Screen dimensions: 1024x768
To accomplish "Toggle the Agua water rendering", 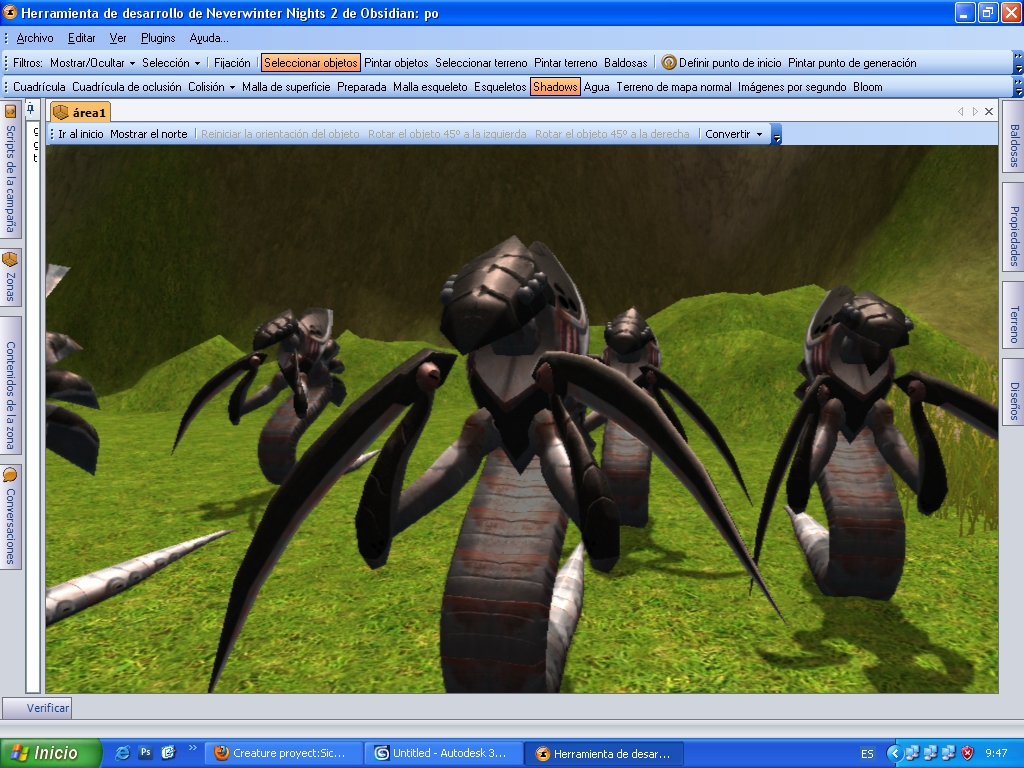I will pos(596,87).
